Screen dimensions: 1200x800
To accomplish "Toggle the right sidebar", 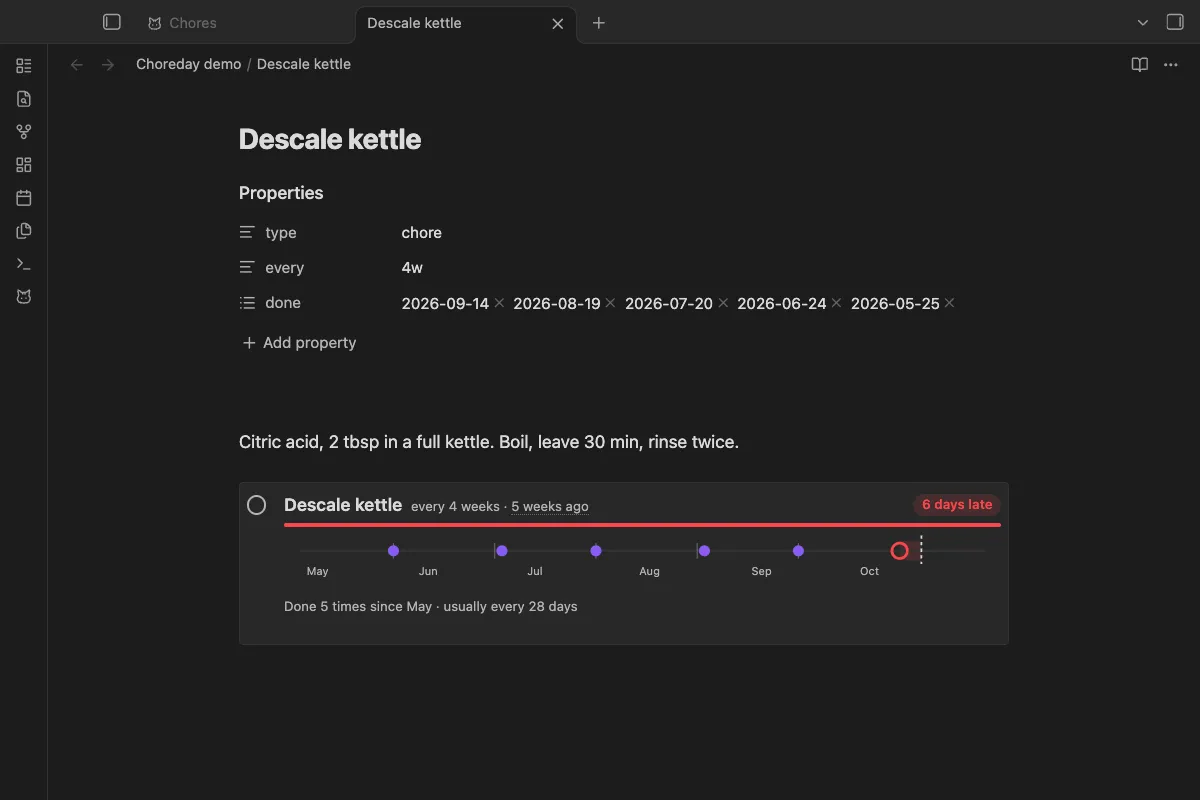I will coord(1175,22).
